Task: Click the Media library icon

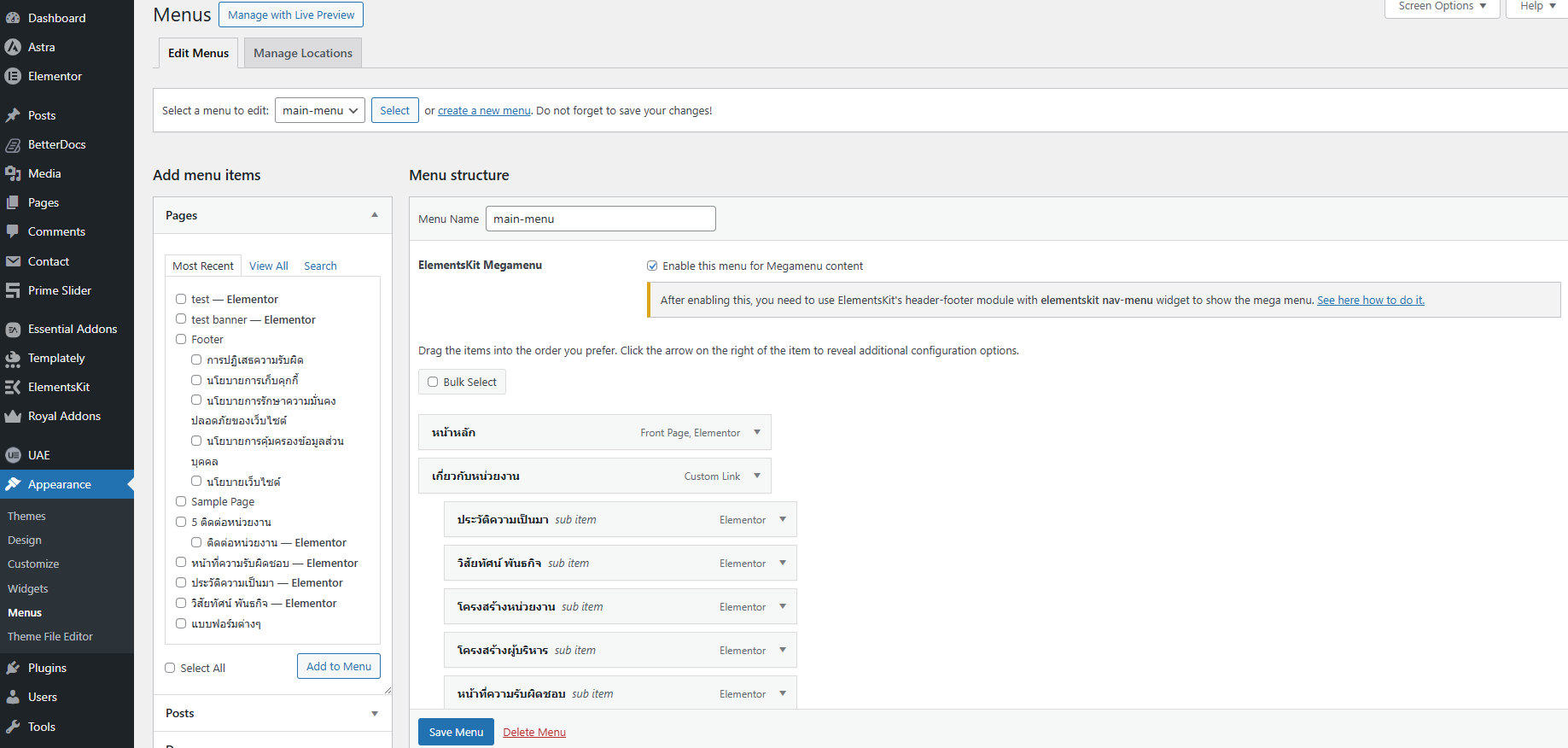Action: coord(13,173)
